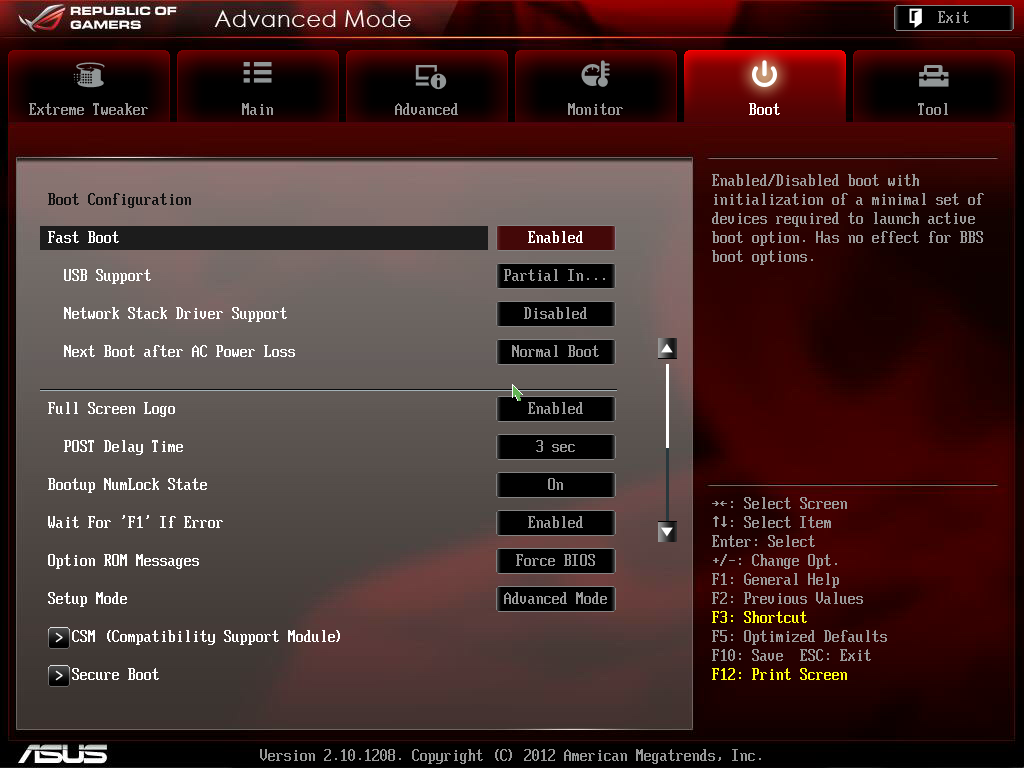Select the POST Delay Time label

(x=123, y=447)
